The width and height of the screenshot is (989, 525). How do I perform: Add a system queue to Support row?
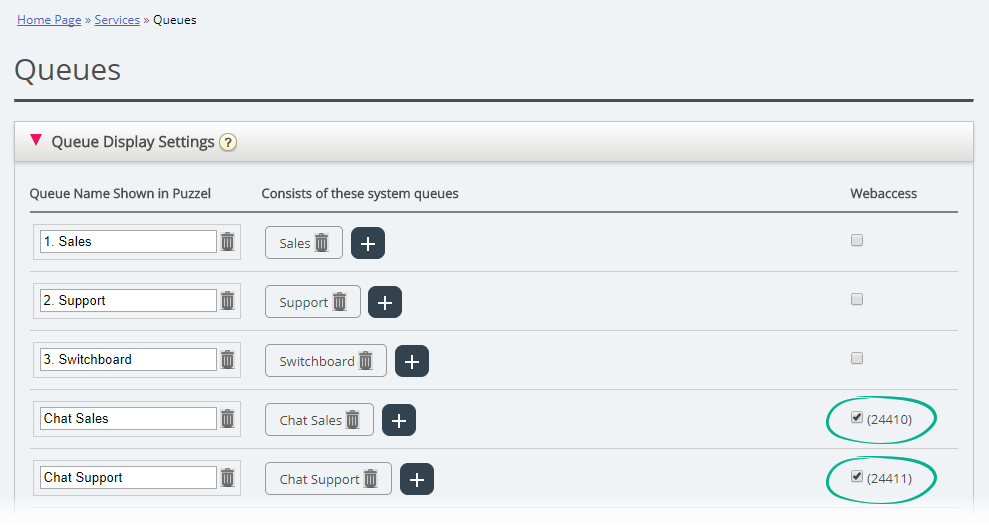click(x=385, y=302)
